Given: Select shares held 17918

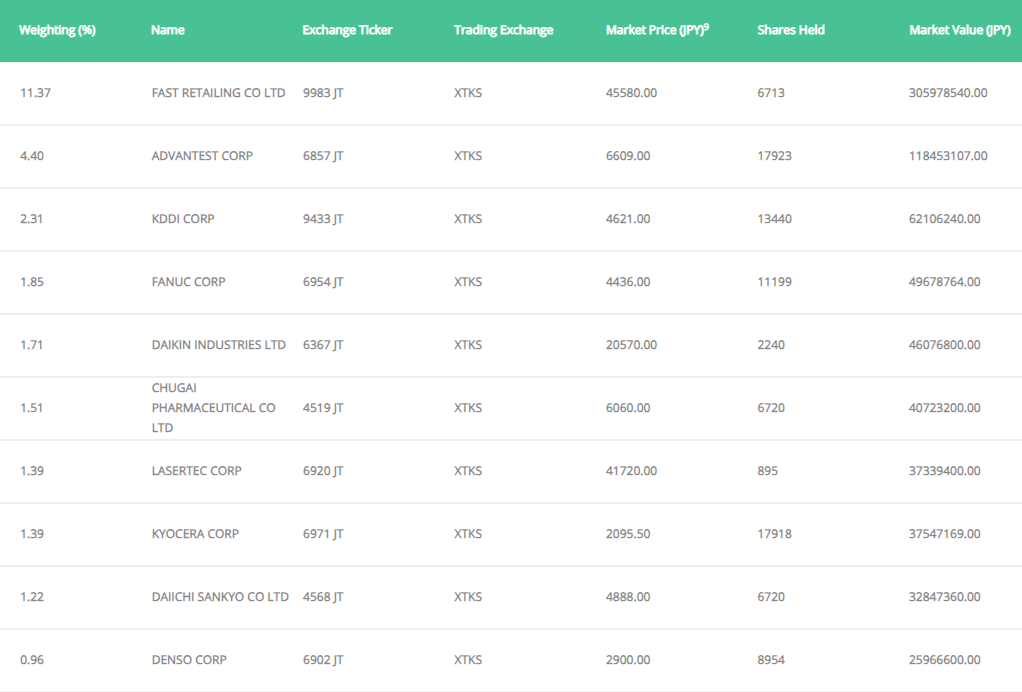Looking at the screenshot, I should [x=774, y=534].
